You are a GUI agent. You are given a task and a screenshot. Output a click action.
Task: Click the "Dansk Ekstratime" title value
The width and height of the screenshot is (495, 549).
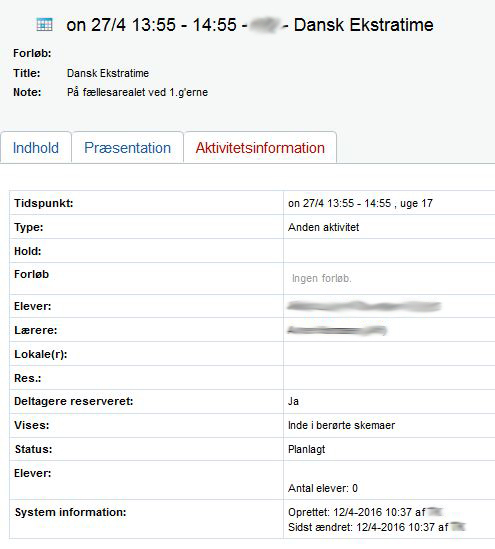[108, 73]
